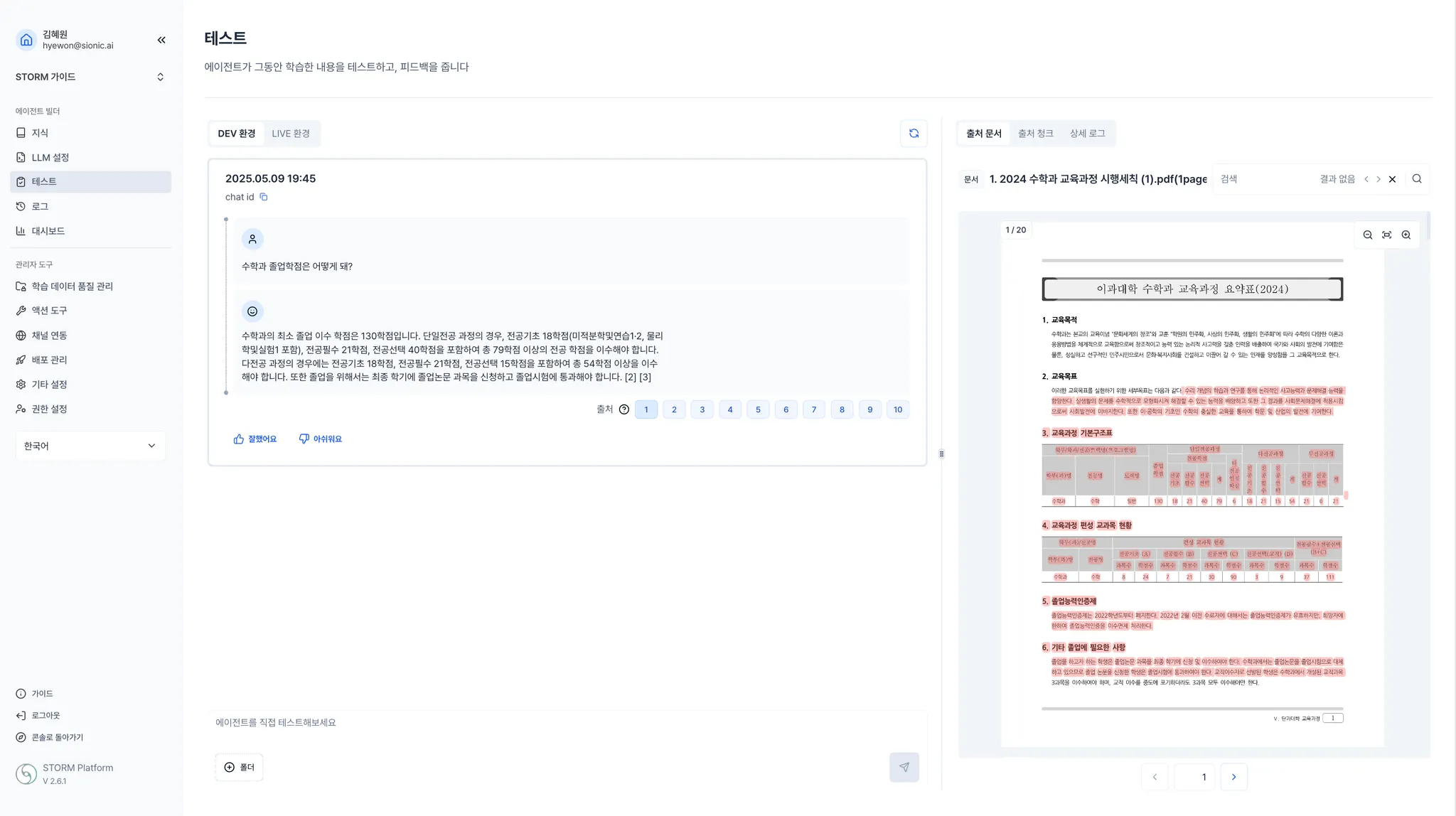Viewport: 1456px width, 816px height.
Task: Click 잘했어요 thumbs up feedback
Action: click(255, 439)
